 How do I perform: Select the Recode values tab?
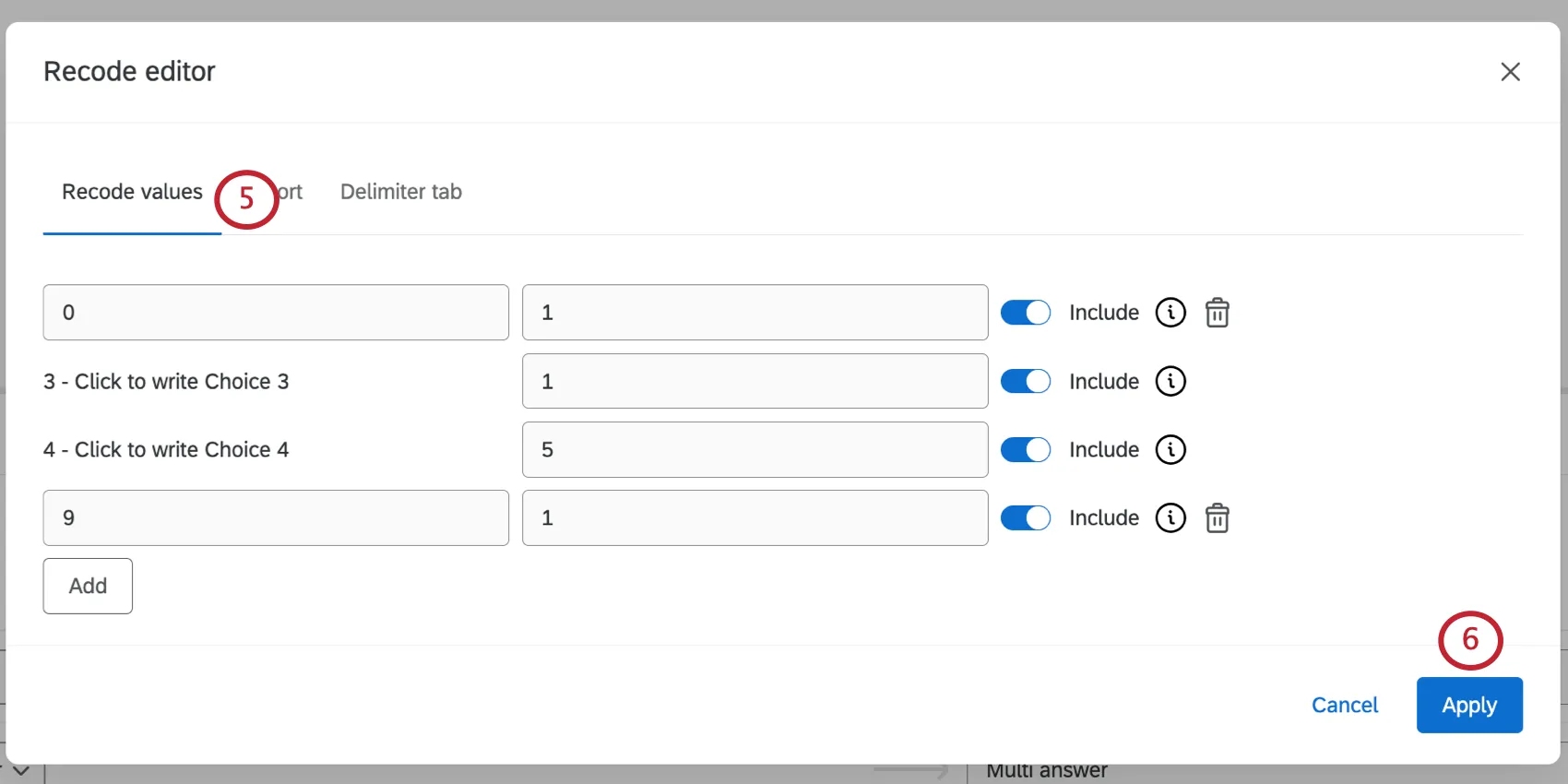click(132, 192)
